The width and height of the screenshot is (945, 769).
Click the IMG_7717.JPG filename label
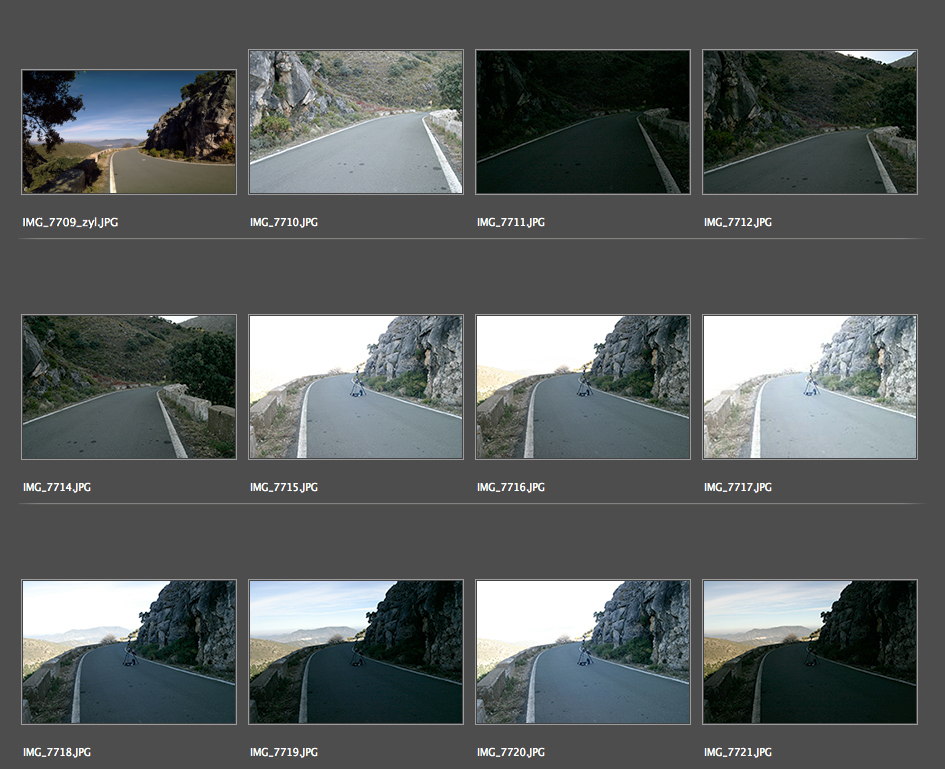click(738, 487)
